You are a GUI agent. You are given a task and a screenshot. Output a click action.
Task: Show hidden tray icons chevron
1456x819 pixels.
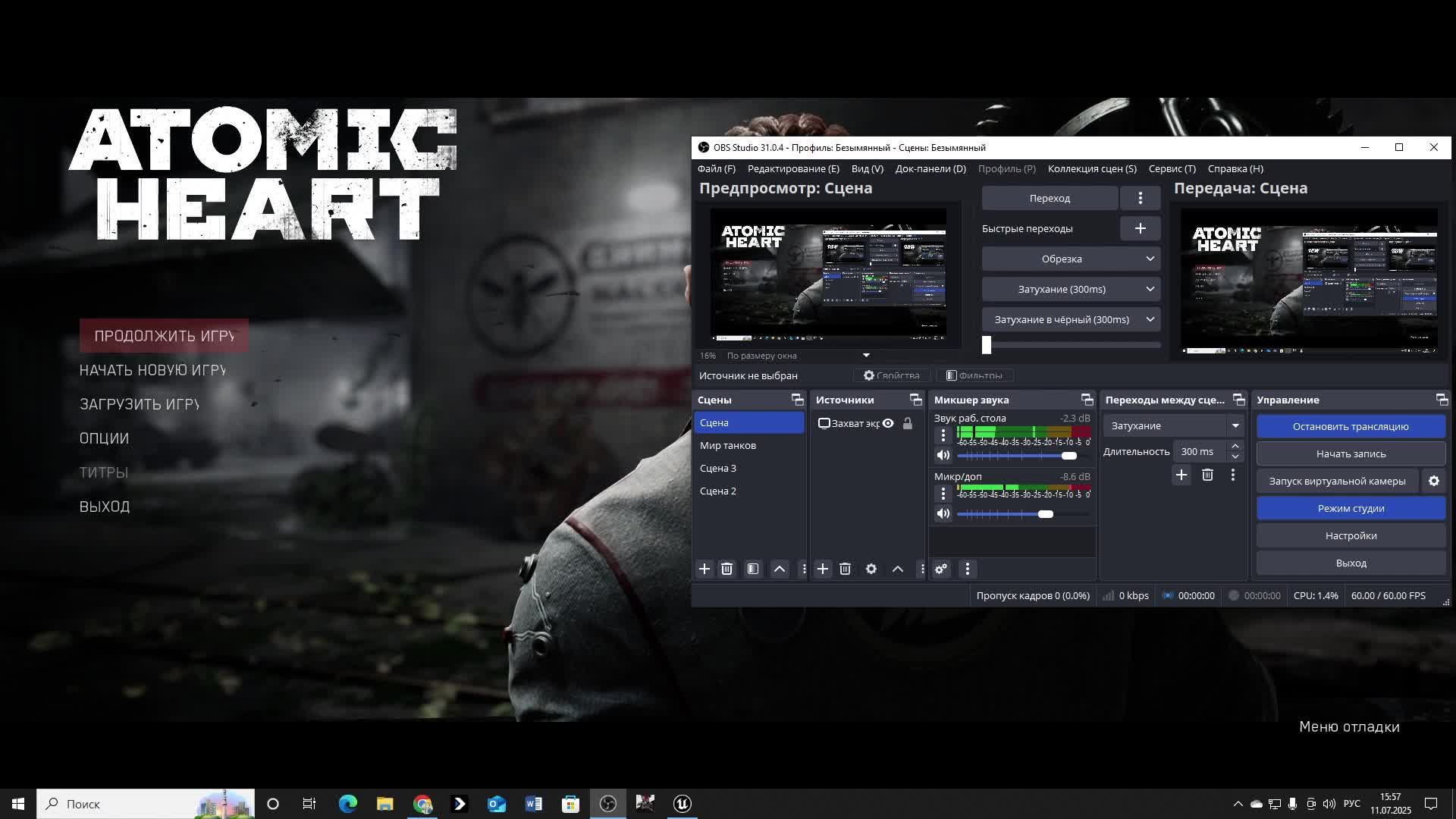point(1238,804)
